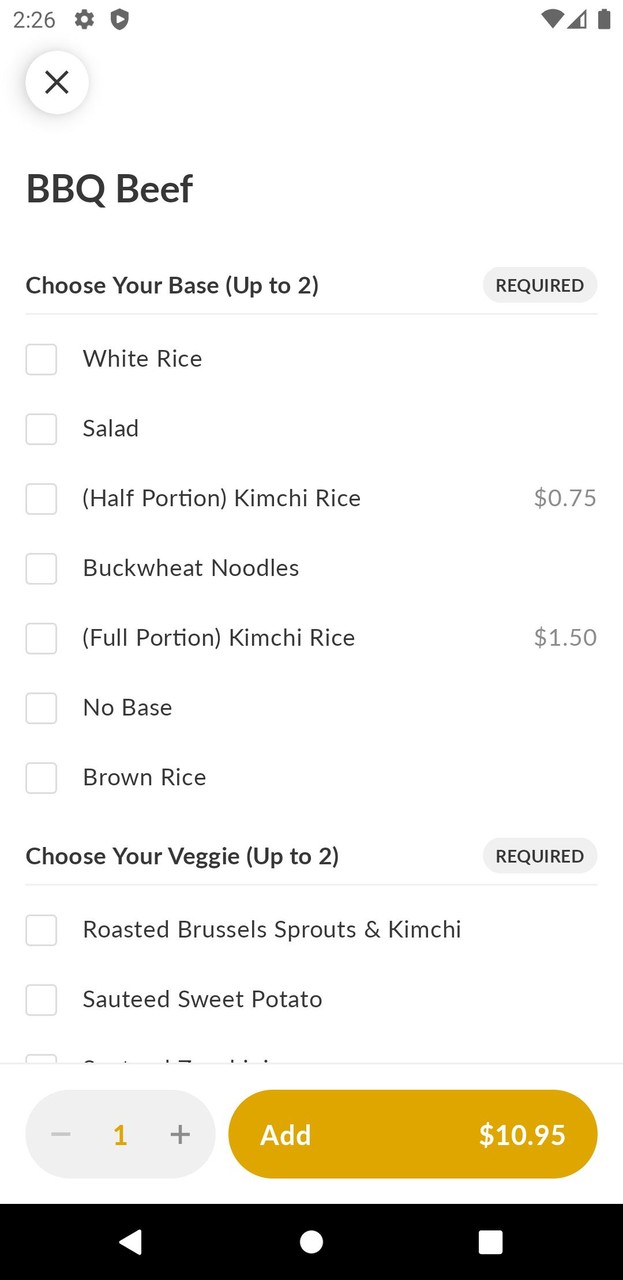Viewport: 623px width, 1280px height.
Task: Tap the REQUIRED badge beside Choose Your Veggie
Action: tap(540, 856)
